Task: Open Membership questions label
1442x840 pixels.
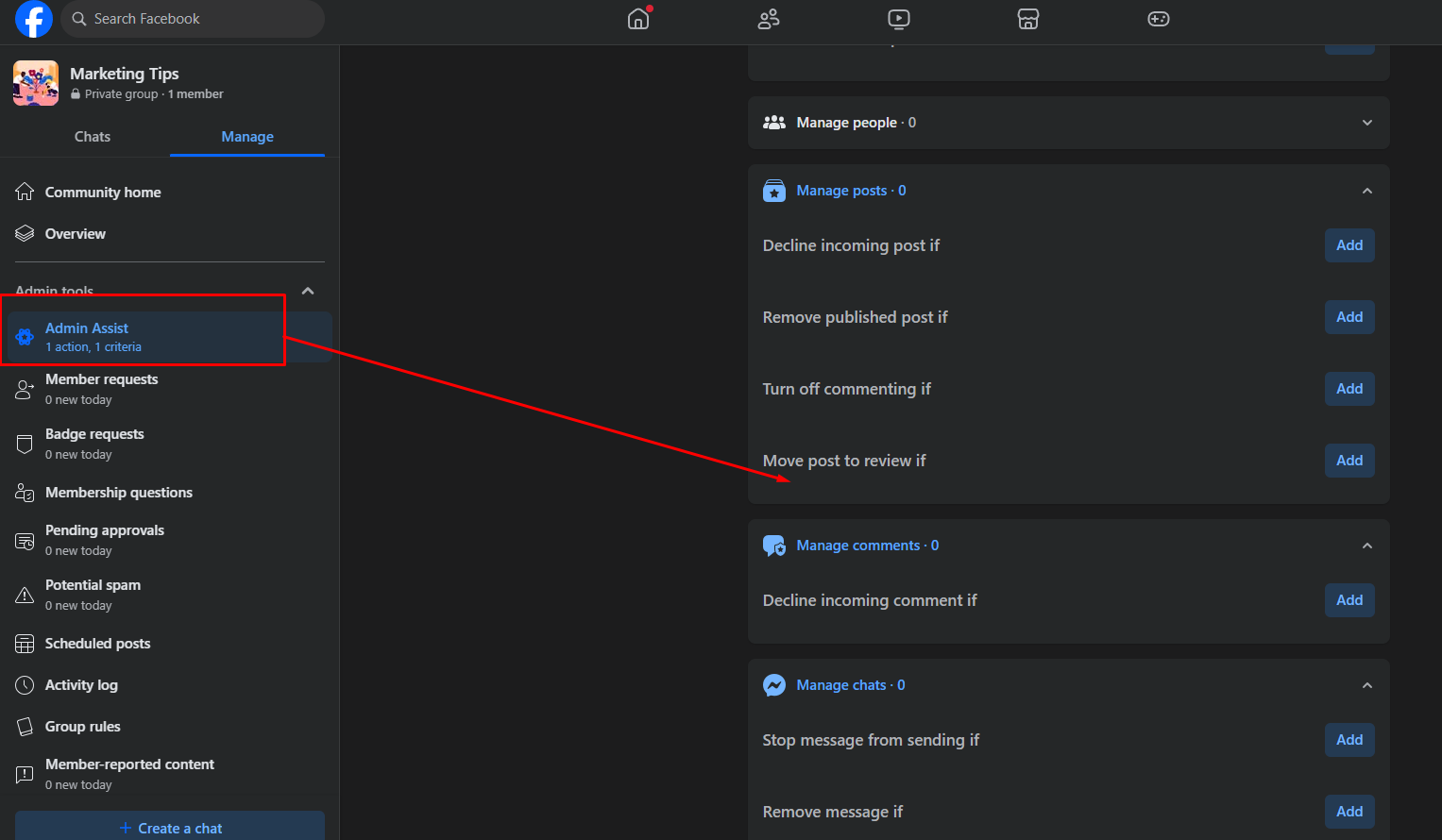Action: click(119, 493)
